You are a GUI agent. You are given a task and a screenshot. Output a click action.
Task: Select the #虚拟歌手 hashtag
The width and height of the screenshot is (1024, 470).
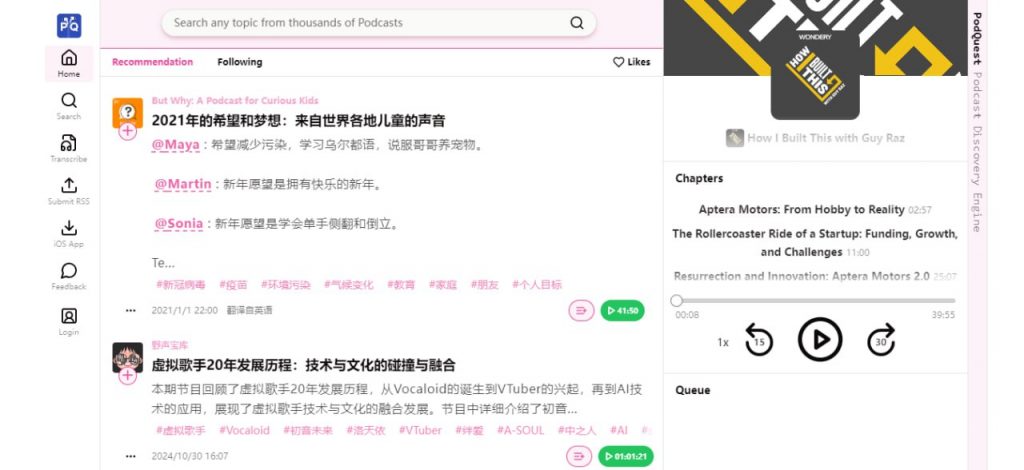click(180, 430)
